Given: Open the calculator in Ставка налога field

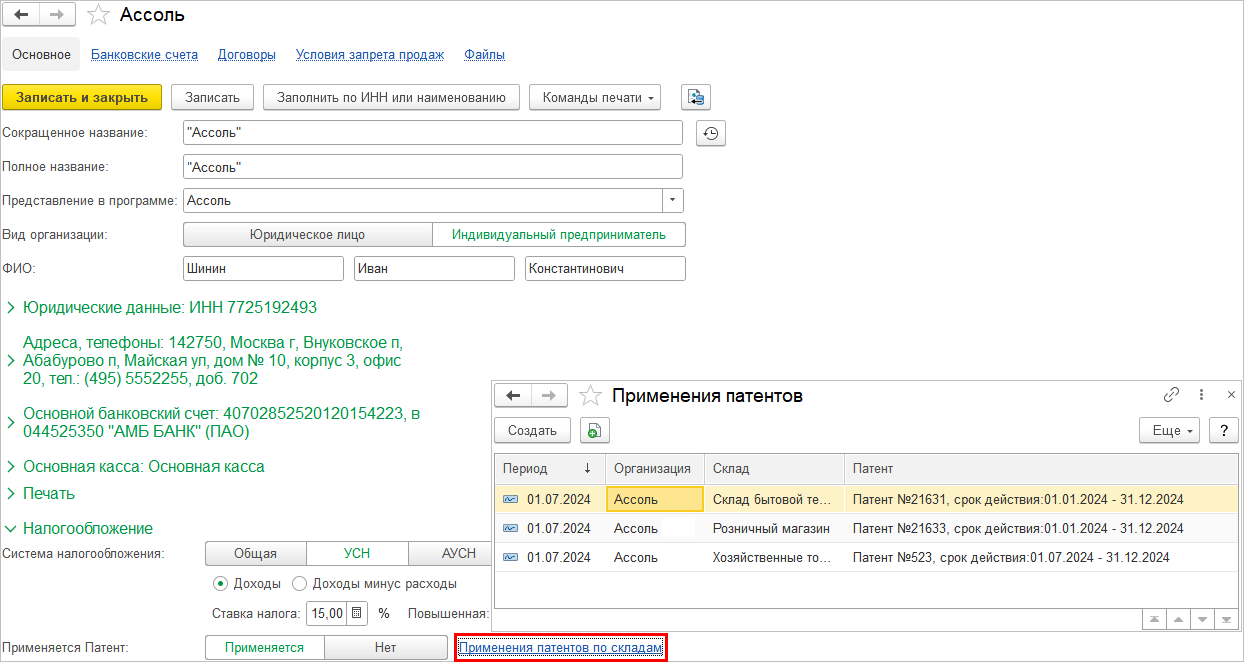Looking at the screenshot, I should pos(356,613).
